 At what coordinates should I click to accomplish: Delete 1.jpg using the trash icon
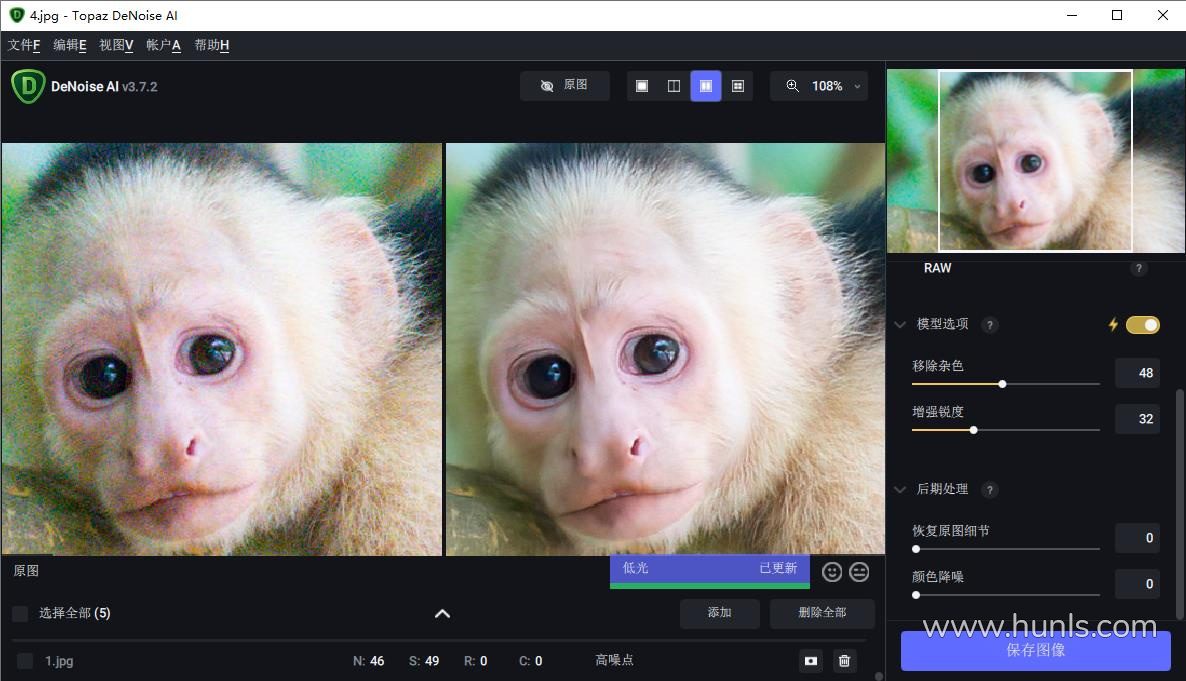tap(845, 661)
